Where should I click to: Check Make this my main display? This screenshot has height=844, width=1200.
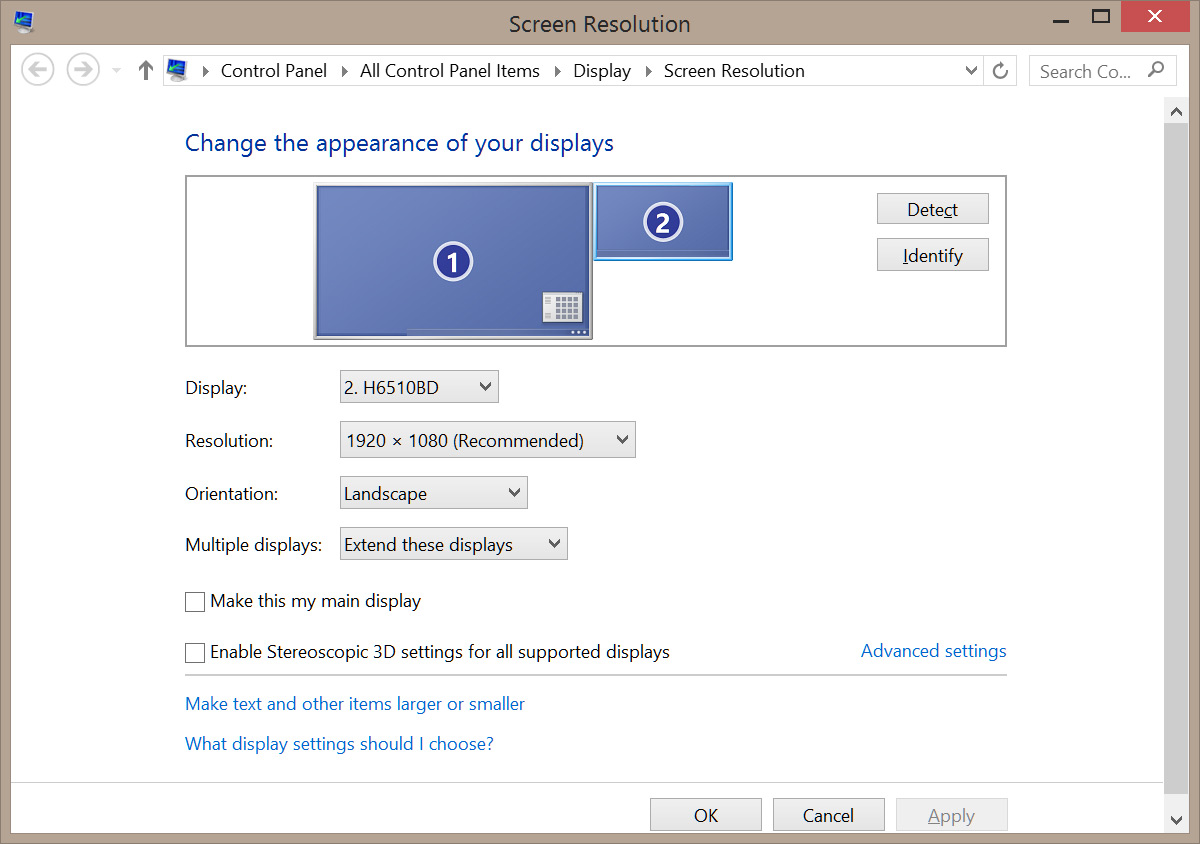click(195, 602)
